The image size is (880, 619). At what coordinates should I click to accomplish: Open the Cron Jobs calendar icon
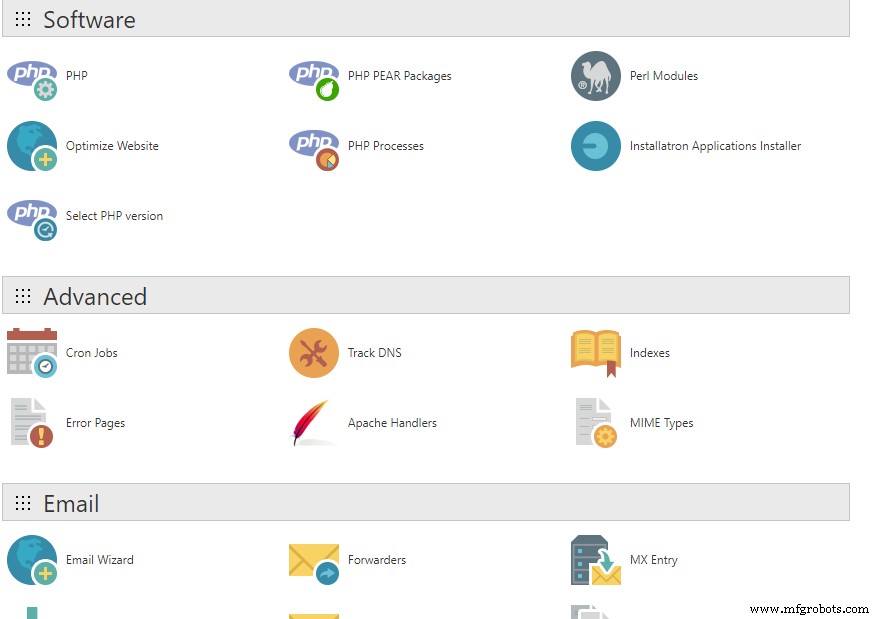(32, 353)
